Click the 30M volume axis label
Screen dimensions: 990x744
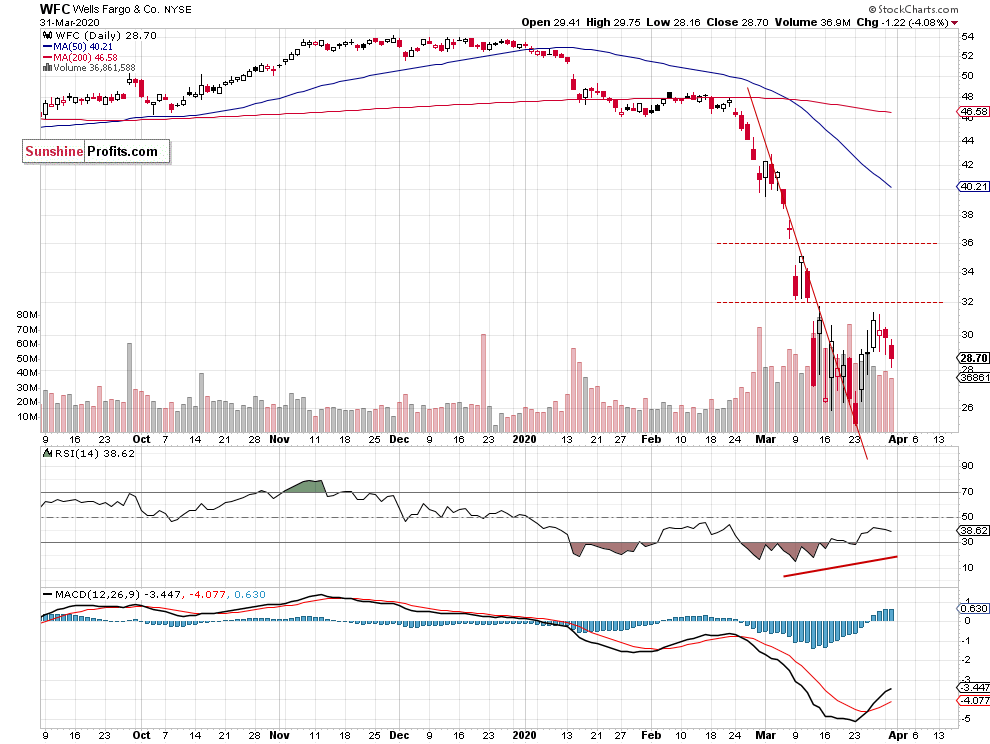coord(27,388)
